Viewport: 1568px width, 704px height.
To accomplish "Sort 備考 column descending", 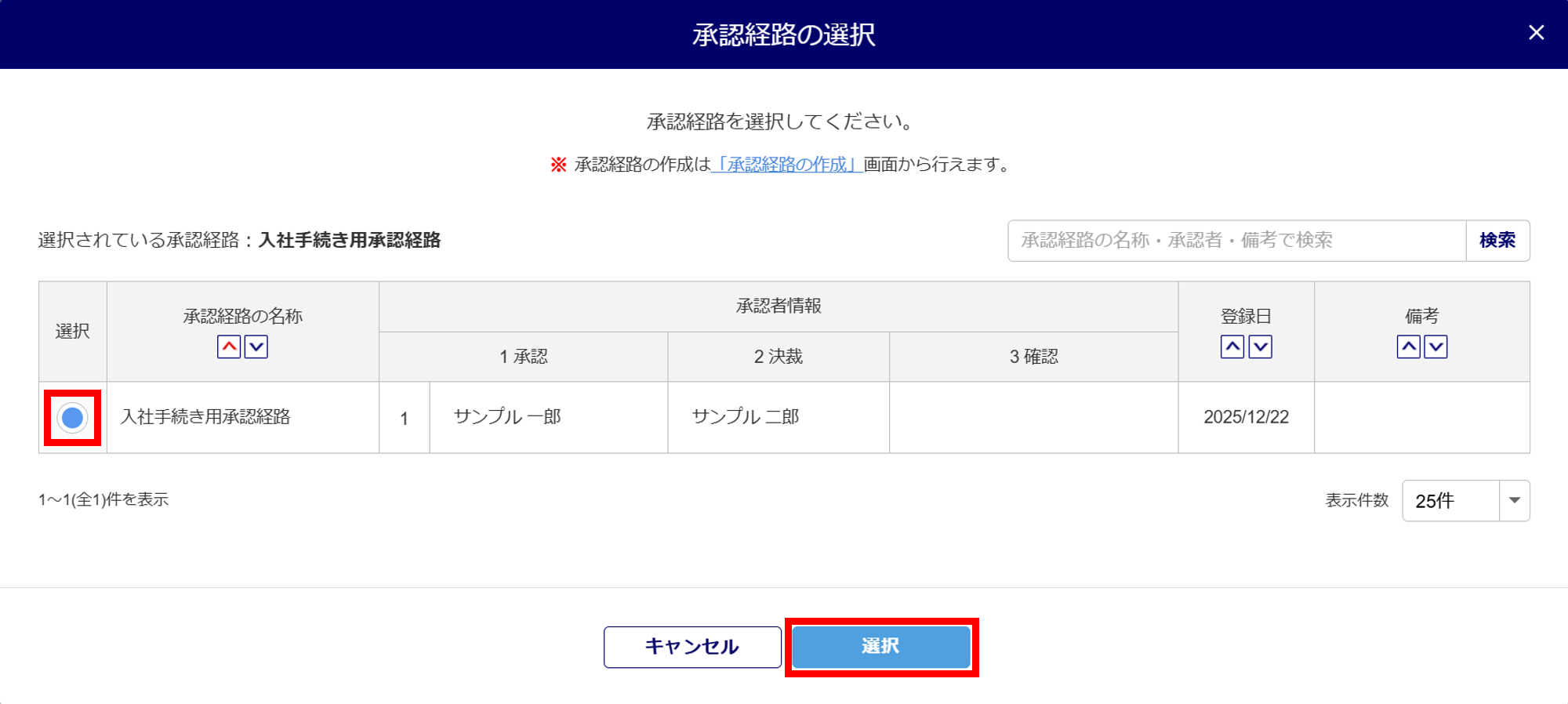I will 1436,347.
